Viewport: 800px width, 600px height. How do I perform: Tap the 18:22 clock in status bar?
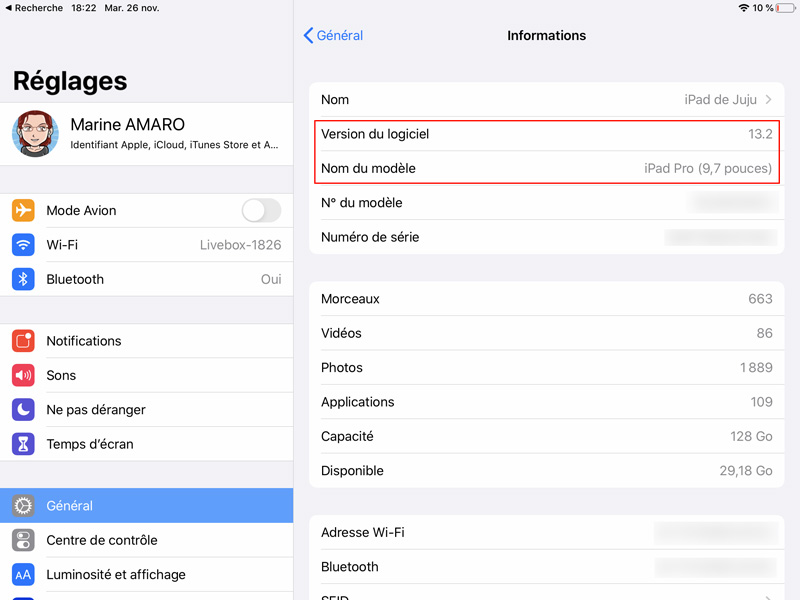coord(84,8)
